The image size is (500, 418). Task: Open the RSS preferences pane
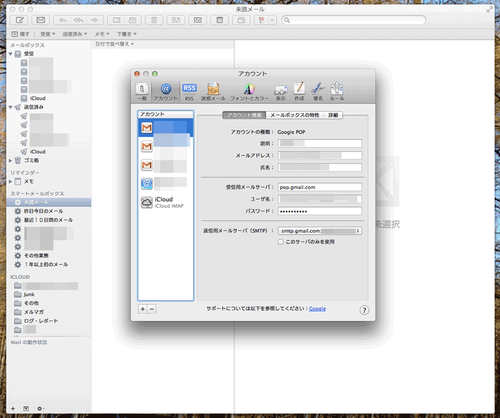pyautogui.click(x=189, y=91)
